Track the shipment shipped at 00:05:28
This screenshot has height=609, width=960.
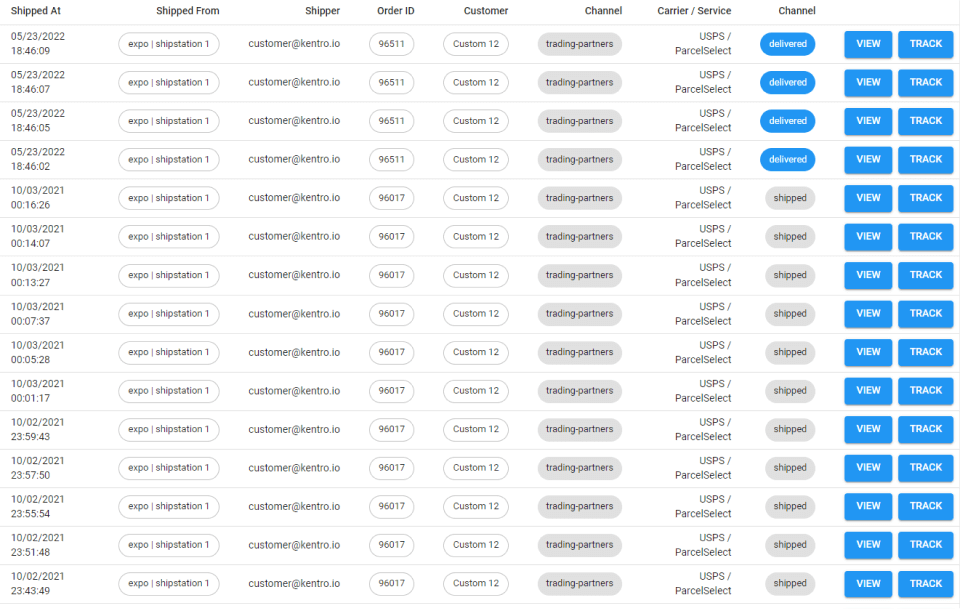[925, 353]
